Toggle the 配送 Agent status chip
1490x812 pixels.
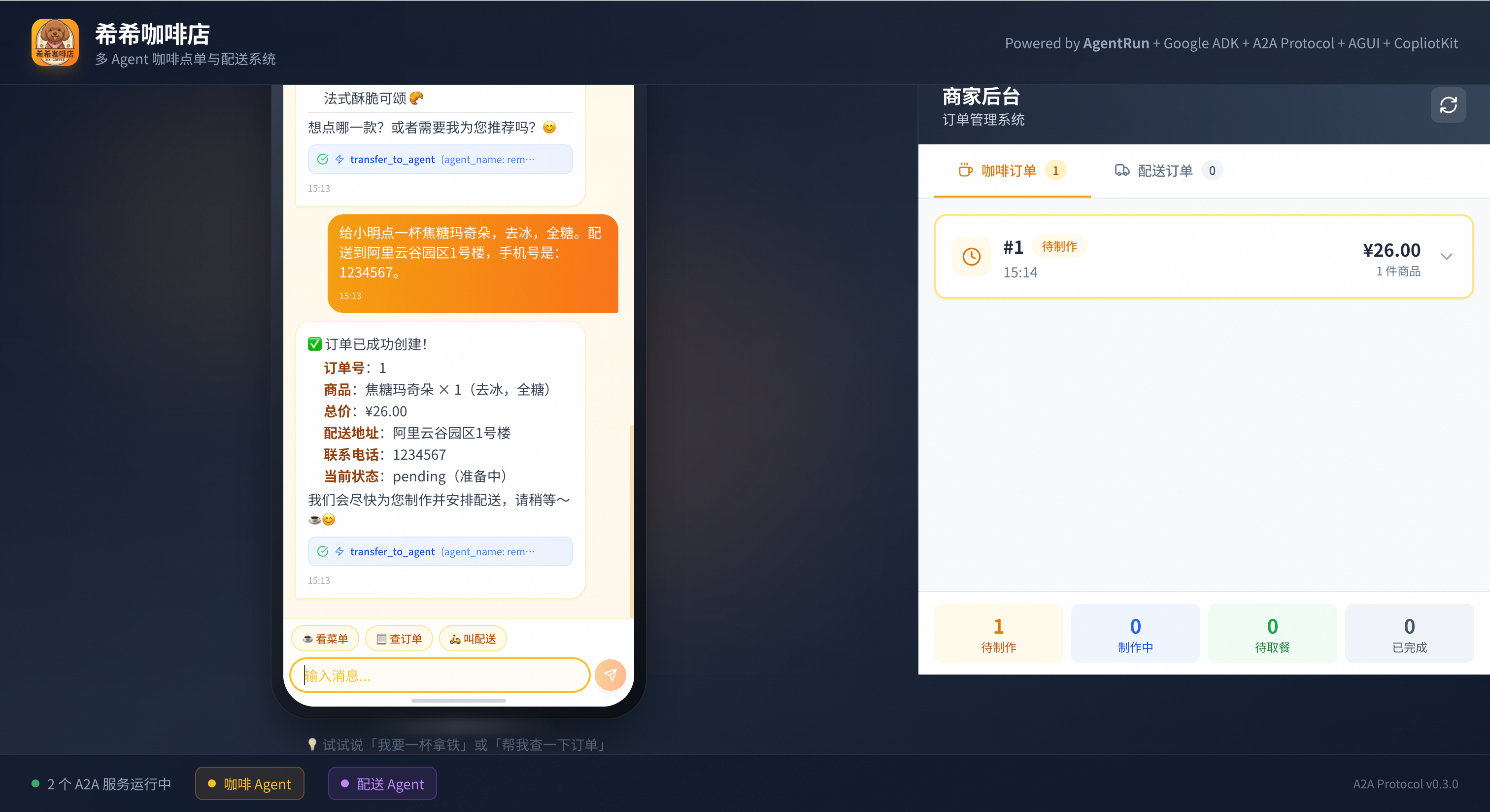(x=382, y=783)
